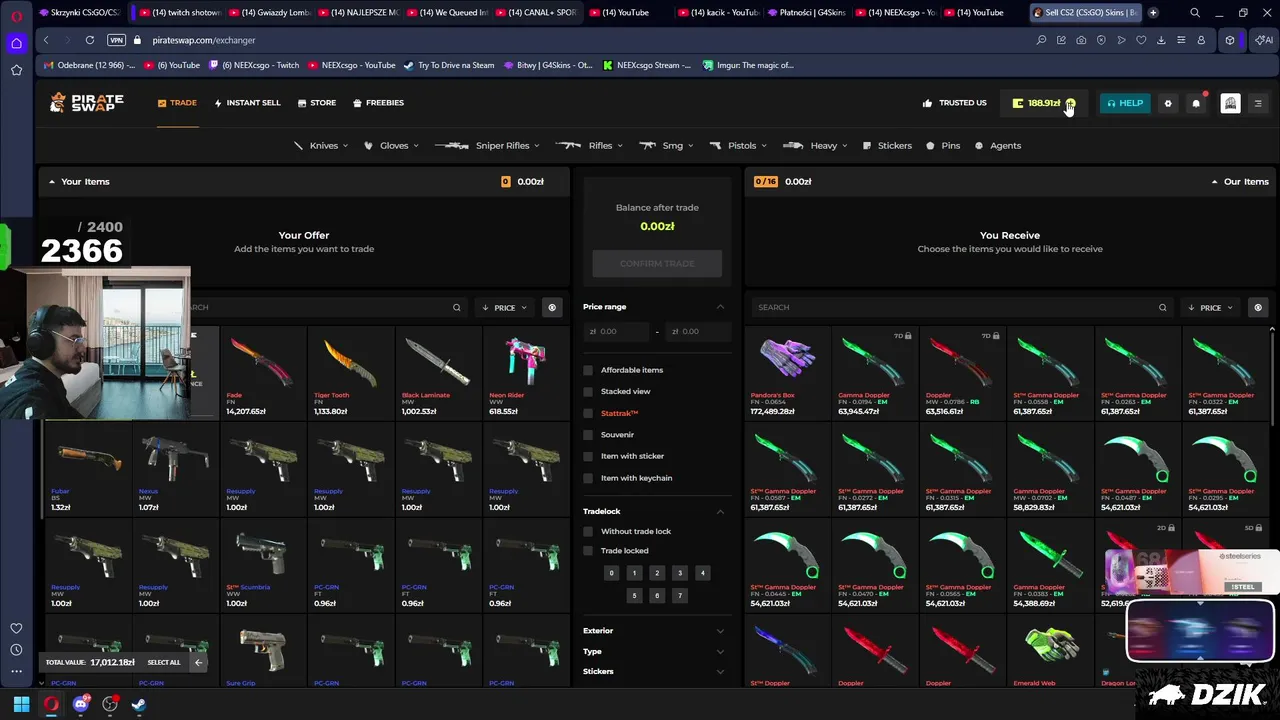Screen dimensions: 1280x720
Task: Open hamburger menu next to avatar
Action: 1258,103
